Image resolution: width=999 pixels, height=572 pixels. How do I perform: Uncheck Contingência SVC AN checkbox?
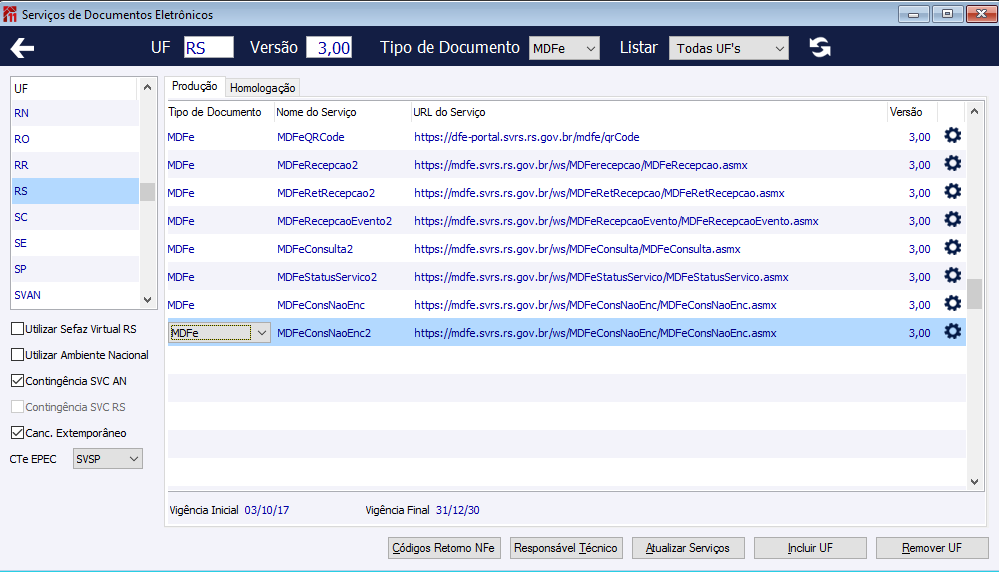(18, 381)
